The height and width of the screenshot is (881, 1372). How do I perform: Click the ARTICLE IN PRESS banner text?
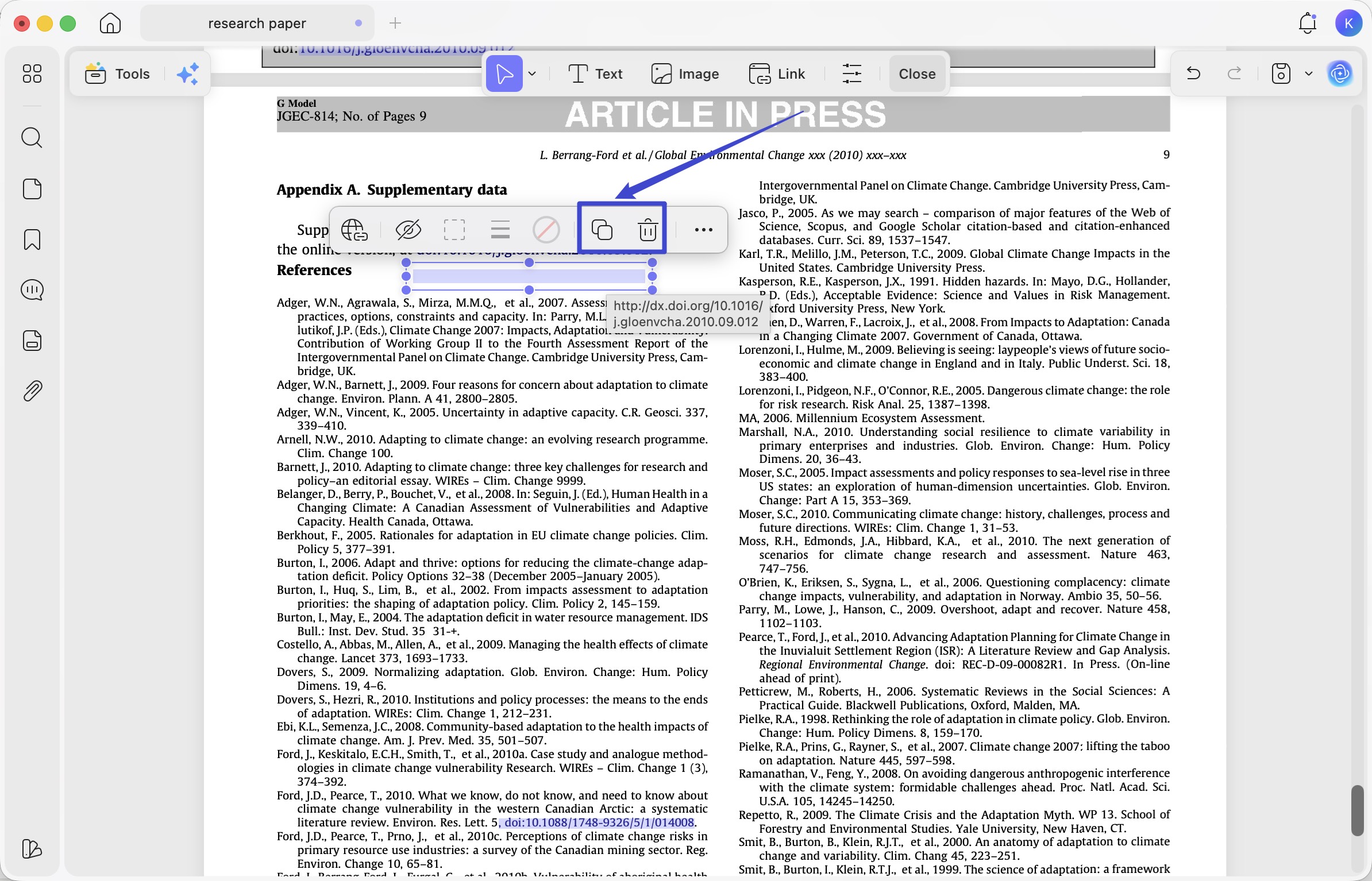click(x=725, y=114)
